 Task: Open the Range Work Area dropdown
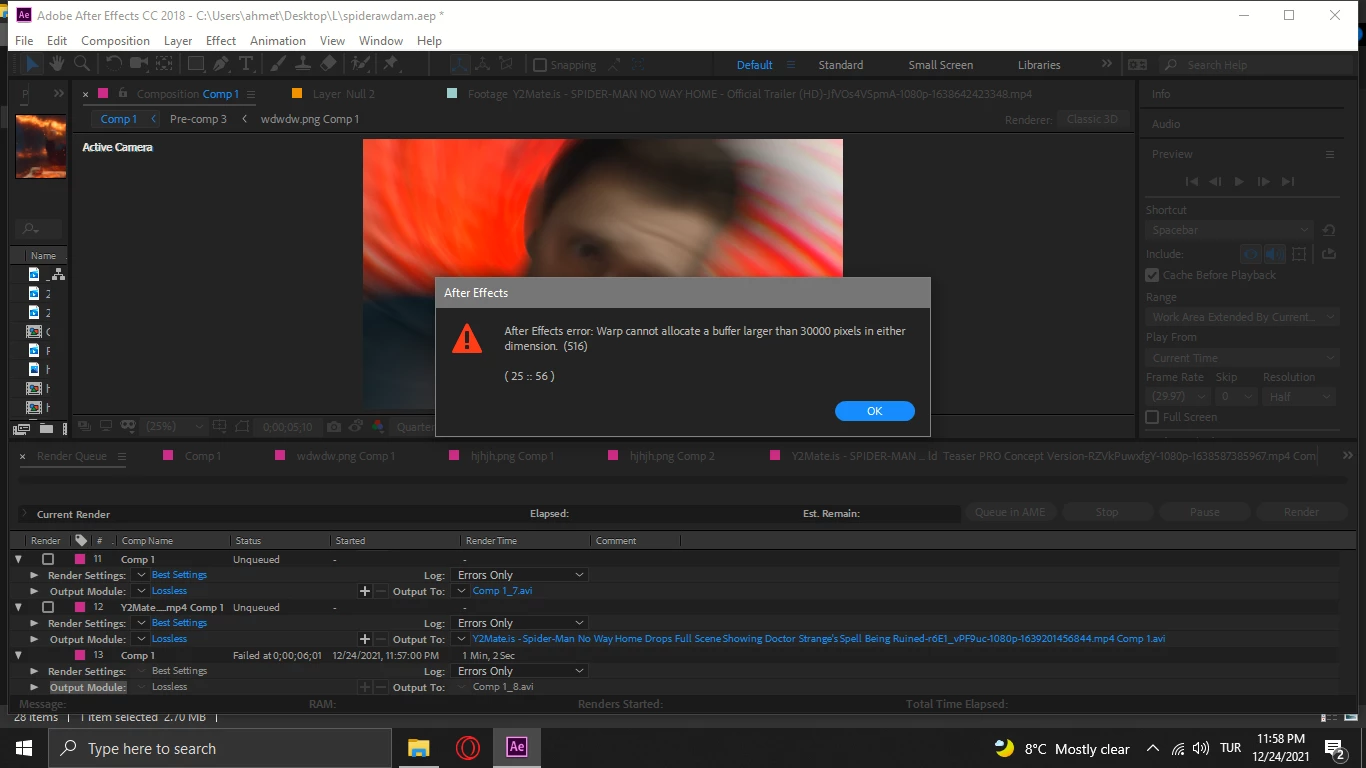(x=1242, y=317)
